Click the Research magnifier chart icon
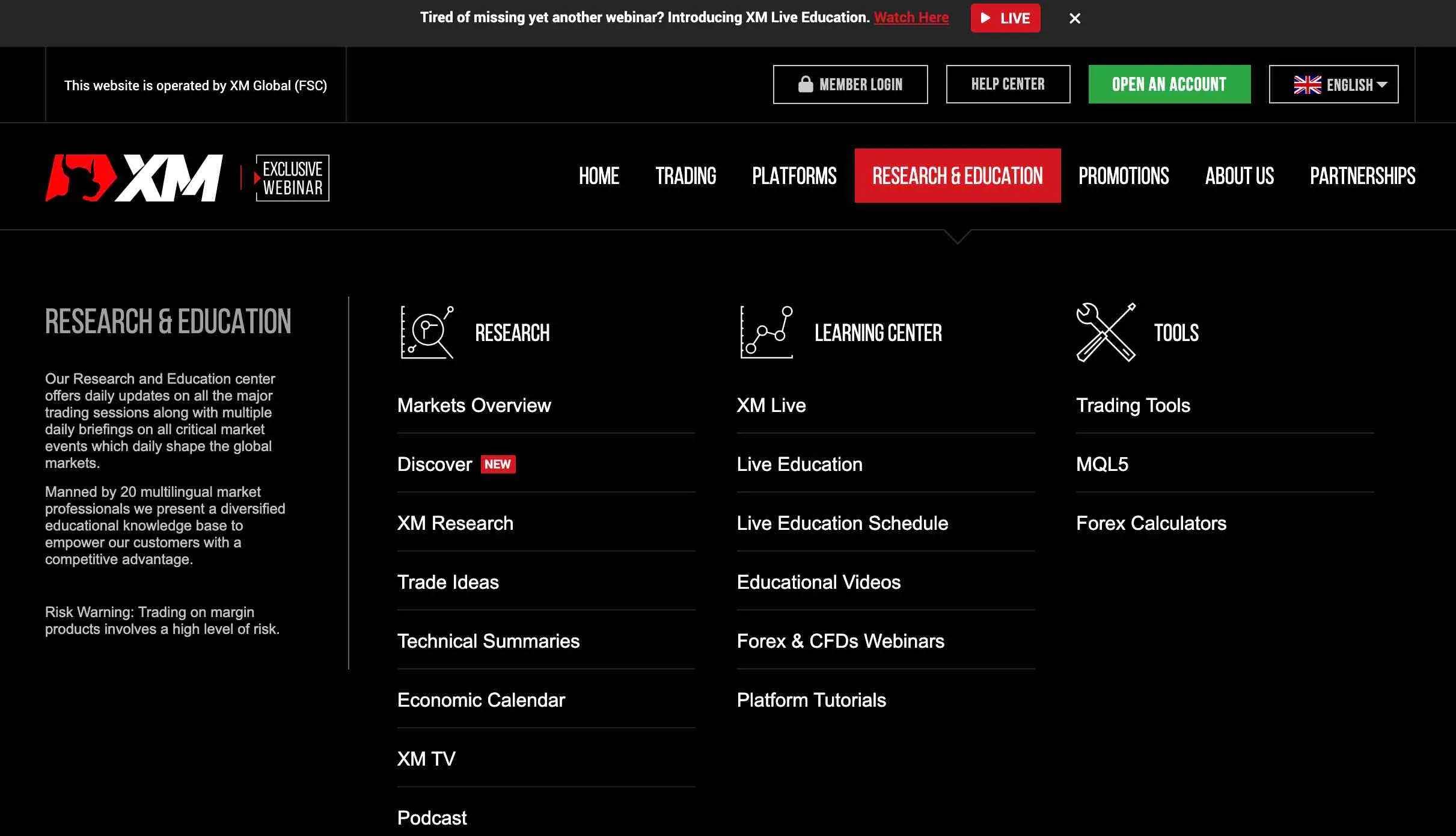1456x836 pixels. click(x=427, y=332)
